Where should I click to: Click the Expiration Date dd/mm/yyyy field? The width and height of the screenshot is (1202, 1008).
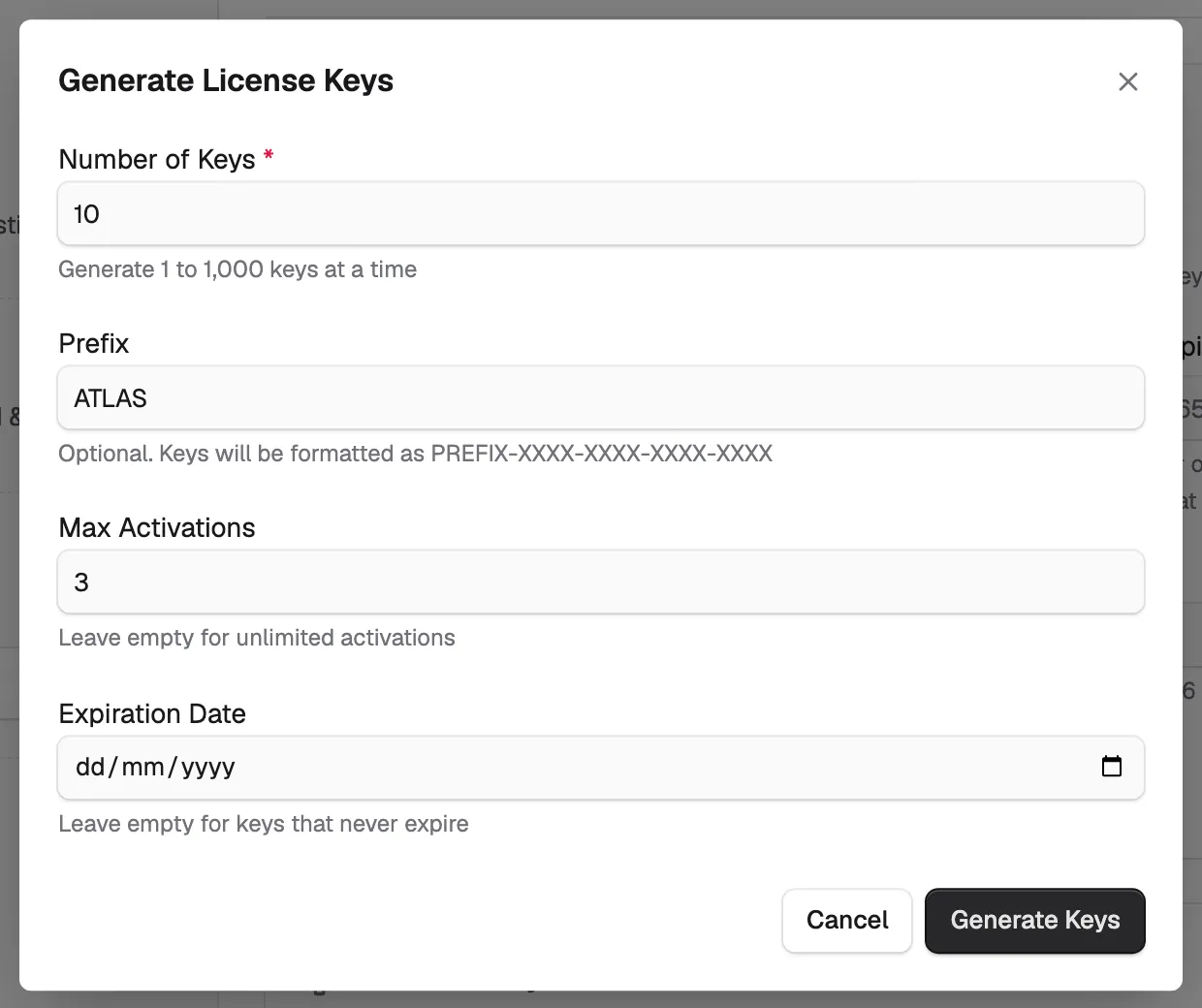[601, 768]
